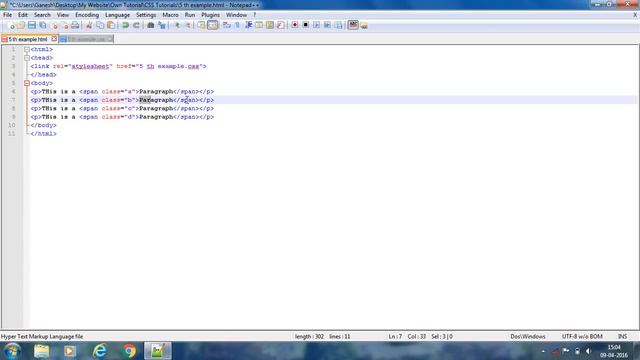The image size is (640, 360).
Task: Click the Save All toolbar icon
Action: 42,25
